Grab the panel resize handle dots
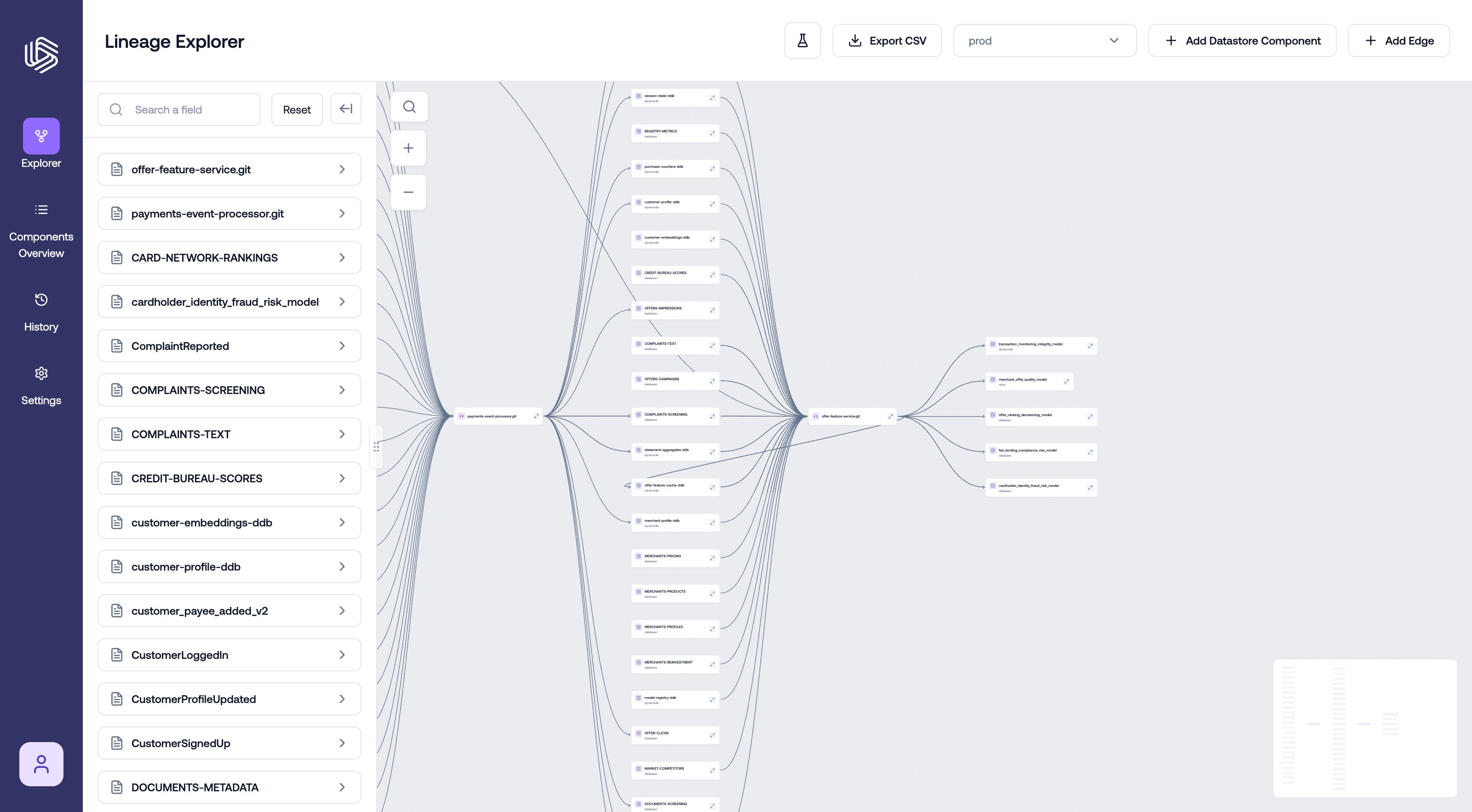 376,446
